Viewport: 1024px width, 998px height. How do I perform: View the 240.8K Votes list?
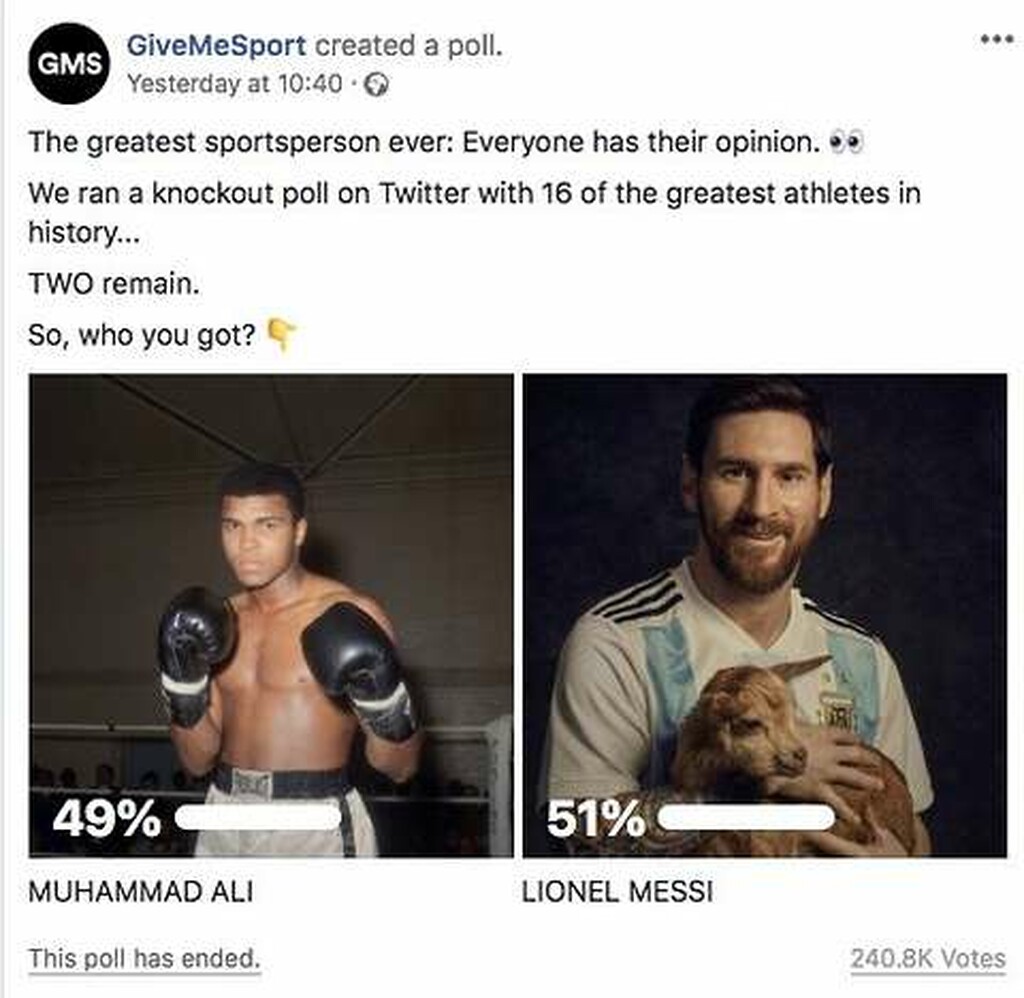(928, 959)
